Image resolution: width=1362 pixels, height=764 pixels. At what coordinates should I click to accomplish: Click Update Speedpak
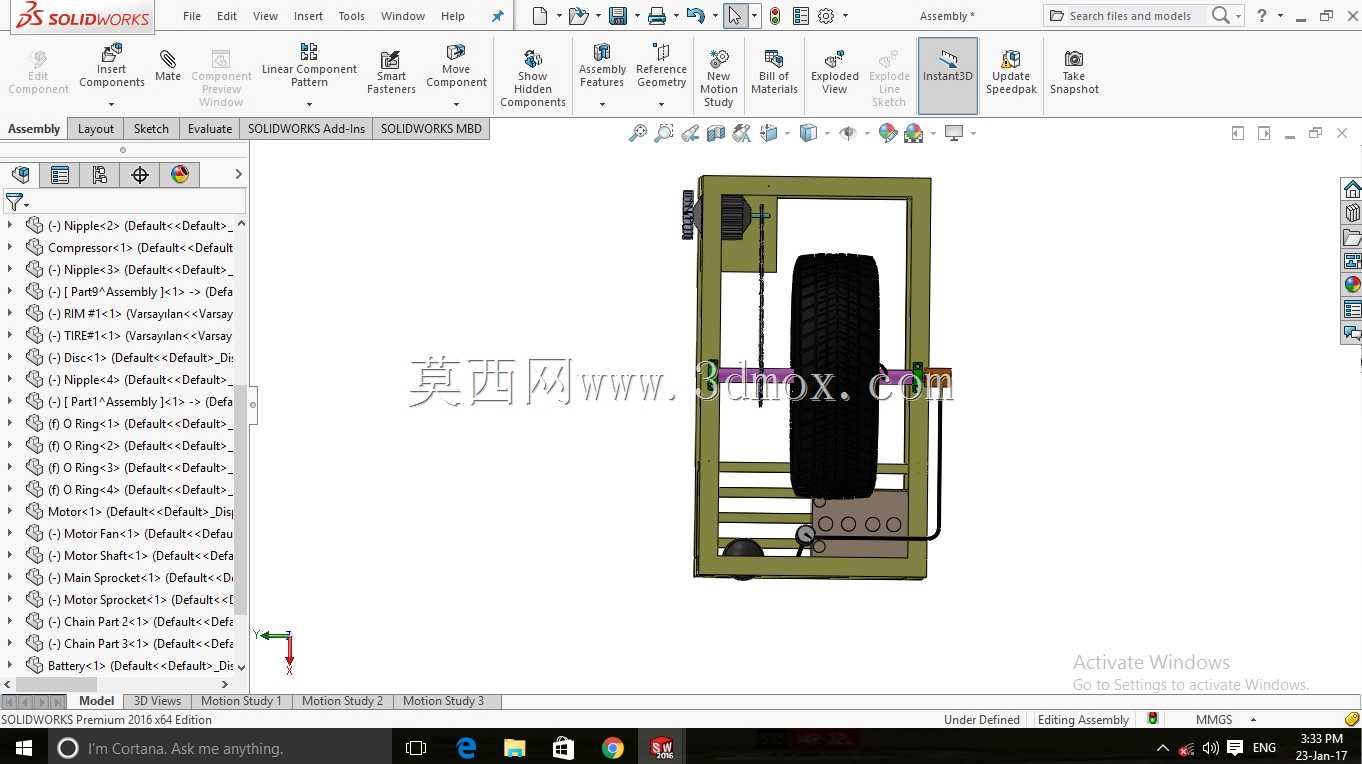coord(1011,72)
